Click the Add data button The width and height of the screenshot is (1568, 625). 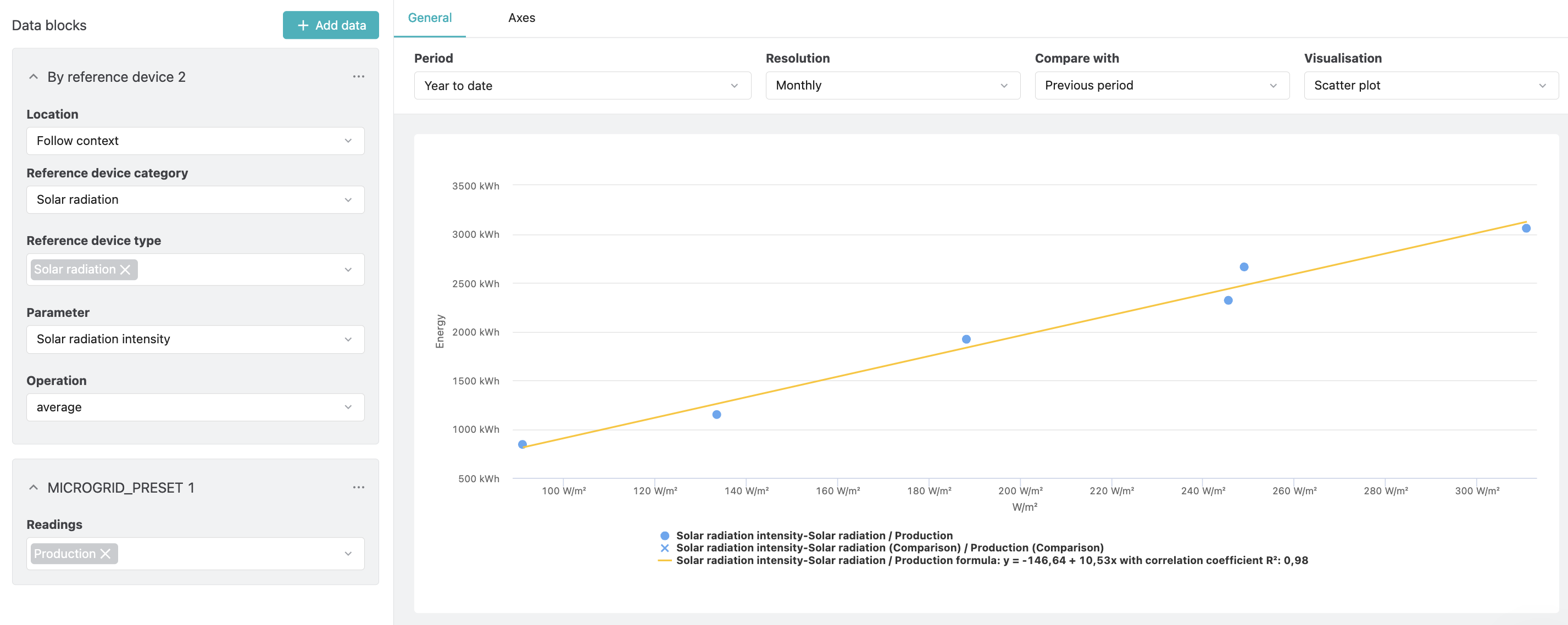point(331,25)
